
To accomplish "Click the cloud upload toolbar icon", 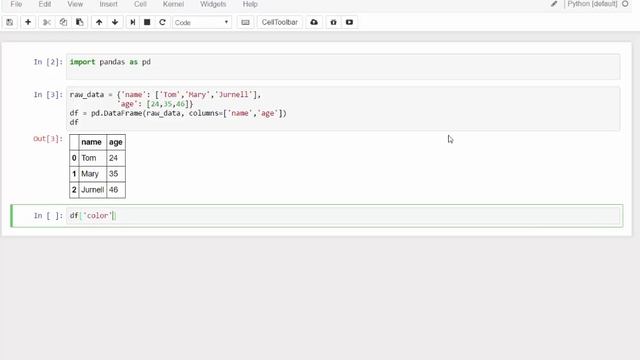I will pyautogui.click(x=314, y=22).
